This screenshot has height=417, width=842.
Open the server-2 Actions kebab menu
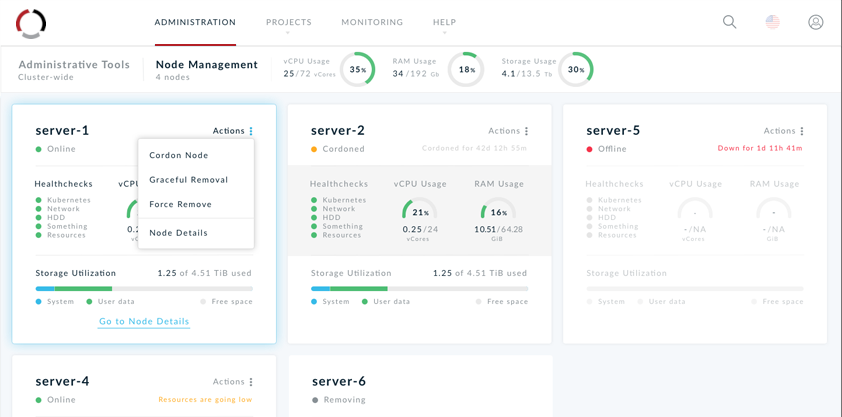click(x=527, y=131)
